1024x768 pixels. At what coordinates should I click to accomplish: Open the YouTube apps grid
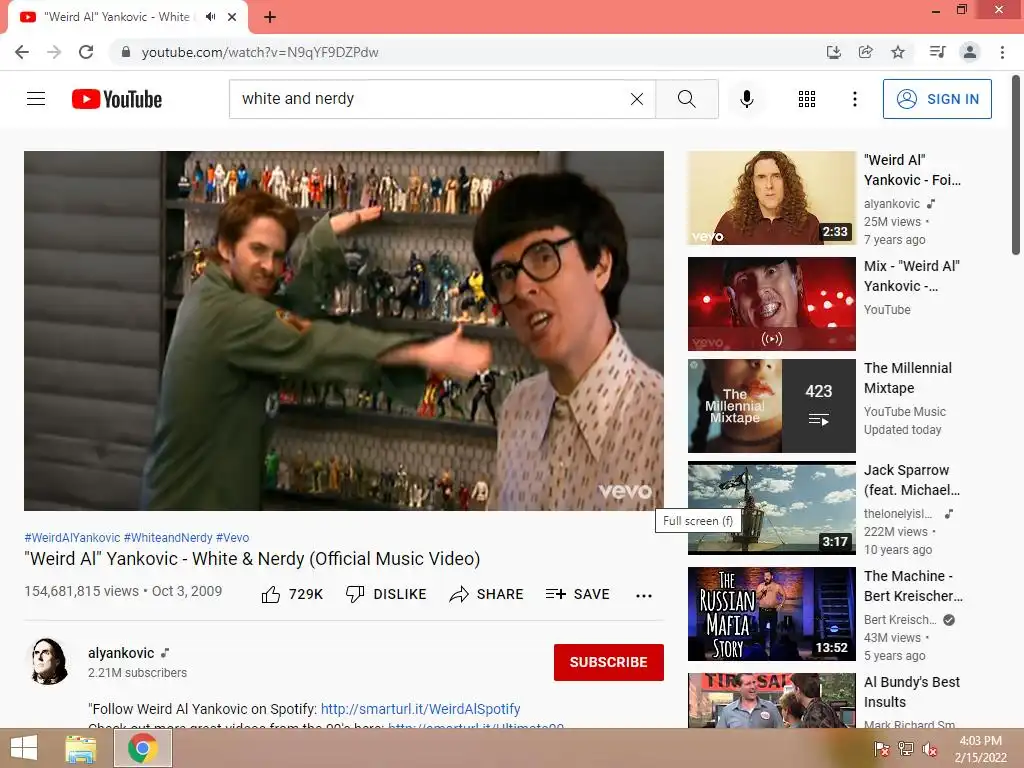coord(807,99)
